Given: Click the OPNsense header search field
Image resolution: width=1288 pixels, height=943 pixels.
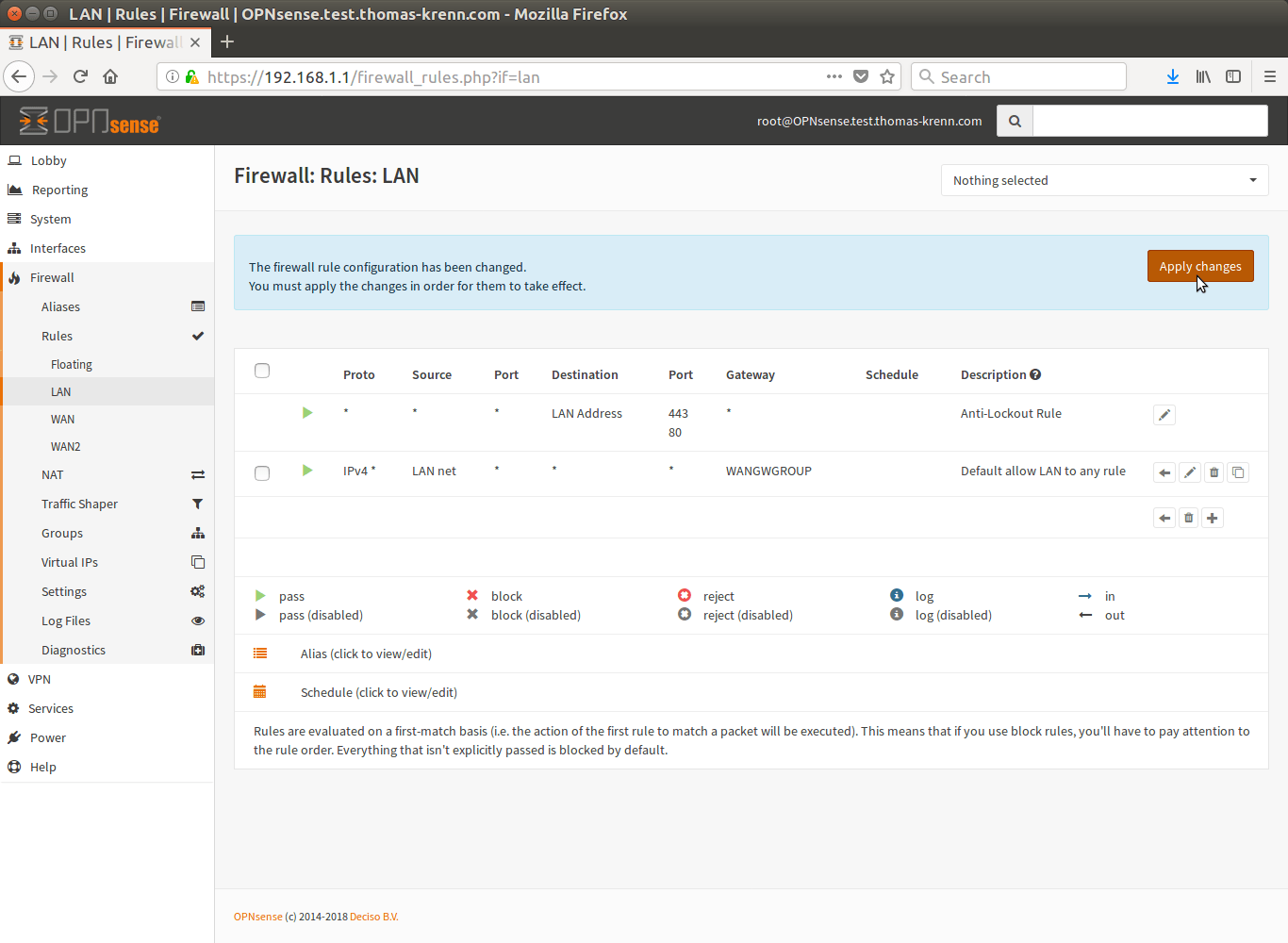Looking at the screenshot, I should [1149, 121].
